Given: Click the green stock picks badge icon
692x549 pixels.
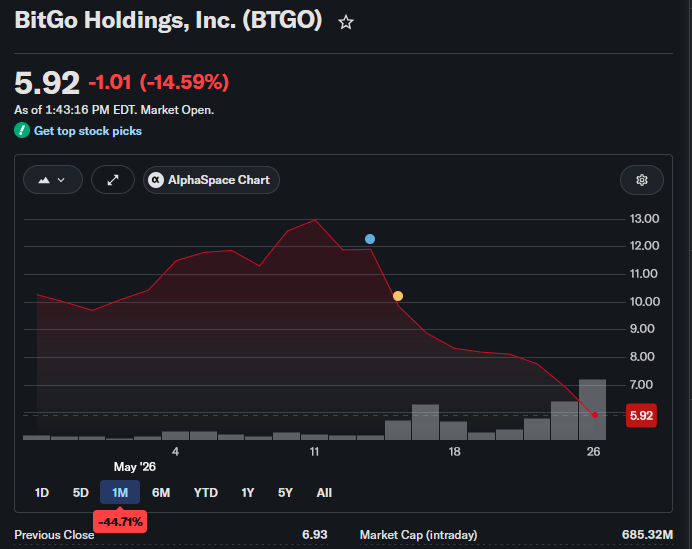Looking at the screenshot, I should click(x=22, y=131).
